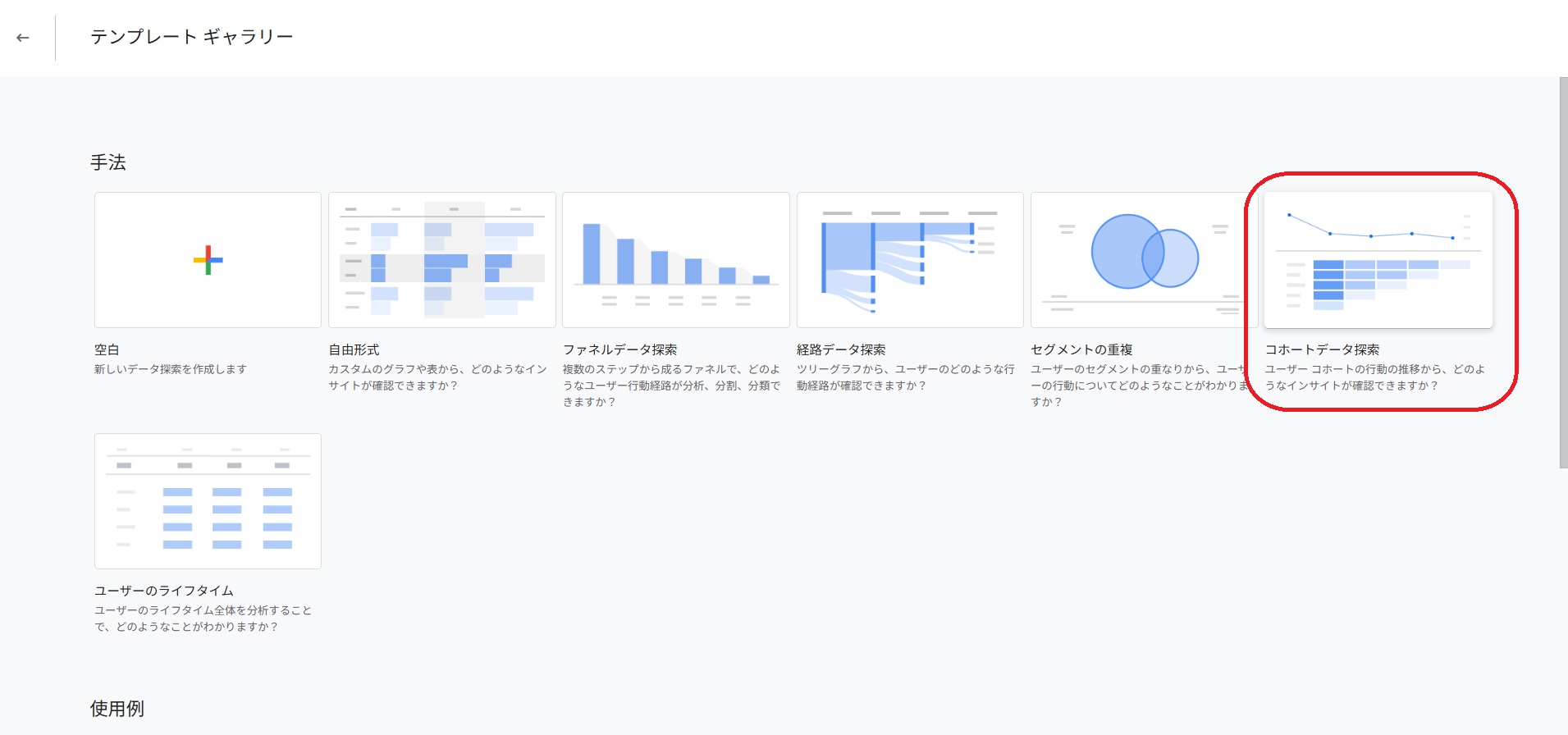Click the funnel exploration description text
Viewport: 1568px width, 735px height.
(671, 386)
